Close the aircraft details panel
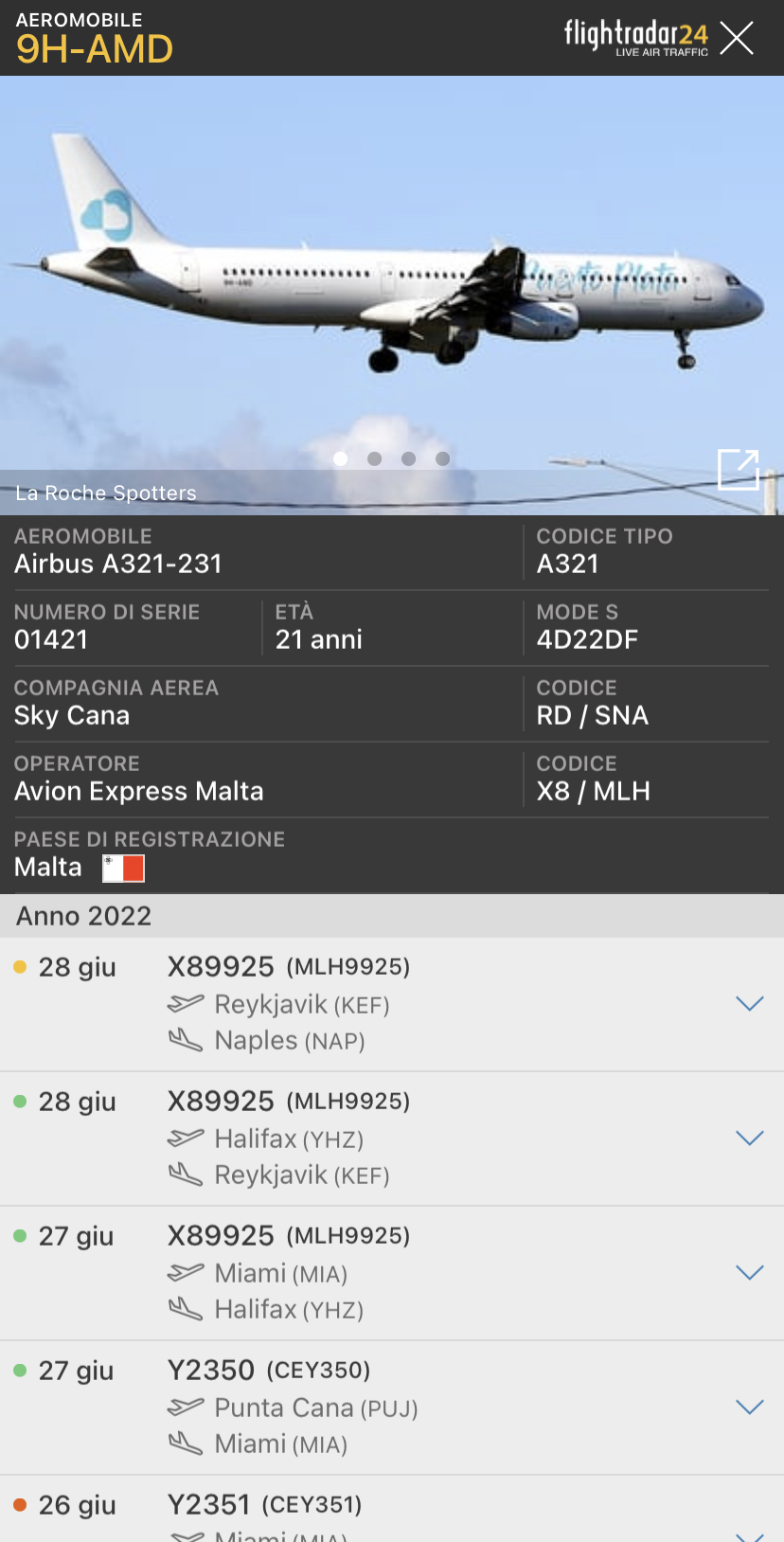Image resolution: width=784 pixels, height=1542 pixels. click(x=737, y=38)
